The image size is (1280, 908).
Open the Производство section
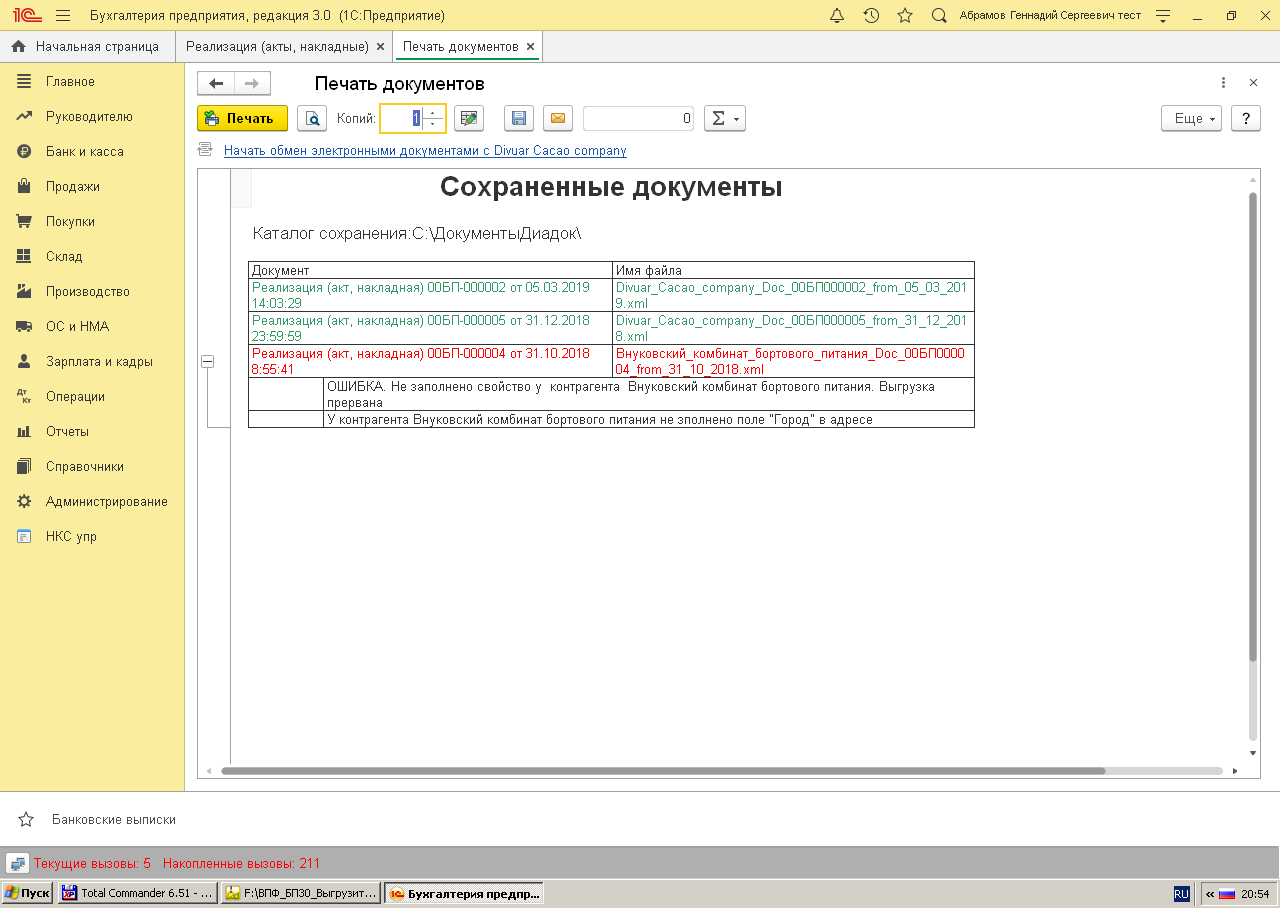(92, 292)
